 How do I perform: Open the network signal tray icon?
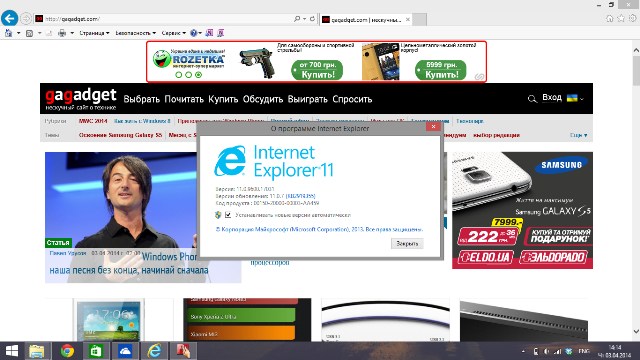pos(557,351)
